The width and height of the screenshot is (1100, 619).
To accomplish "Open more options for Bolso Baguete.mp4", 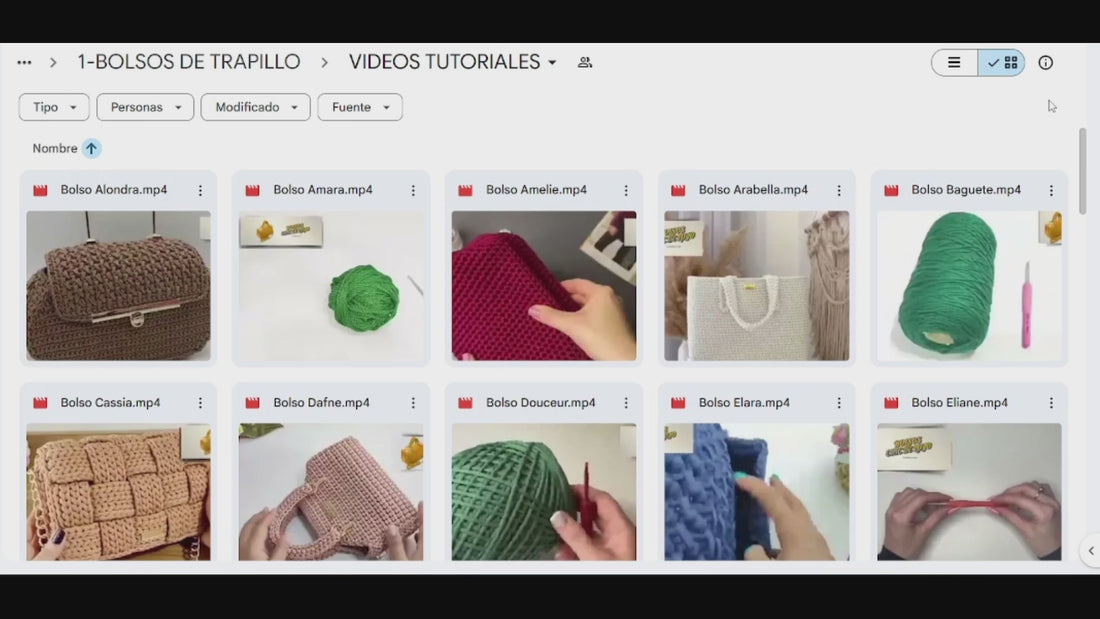I will (1051, 190).
